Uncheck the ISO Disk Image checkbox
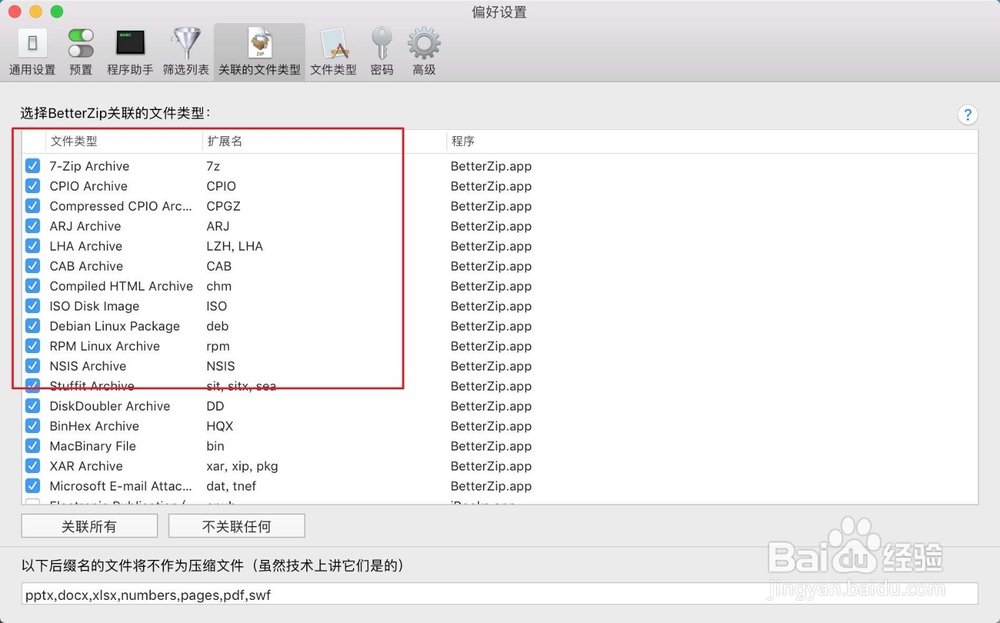This screenshot has width=1000, height=623. pyautogui.click(x=33, y=306)
